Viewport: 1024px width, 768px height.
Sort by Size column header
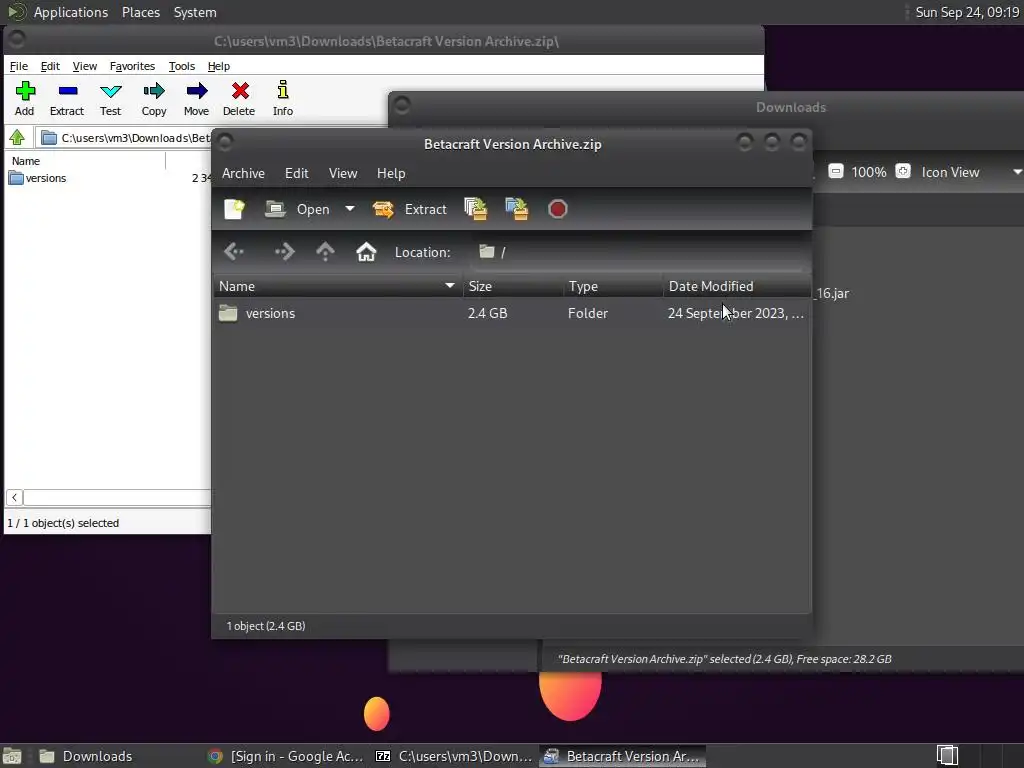tap(513, 286)
